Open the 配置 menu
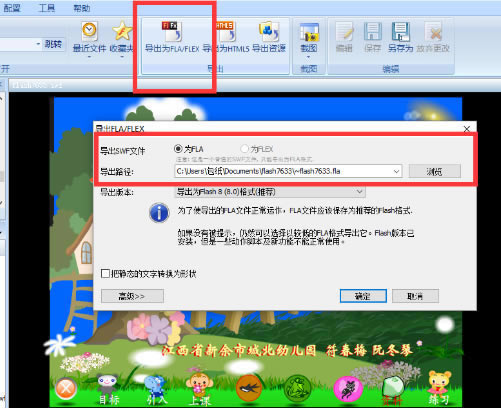 pos(12,7)
